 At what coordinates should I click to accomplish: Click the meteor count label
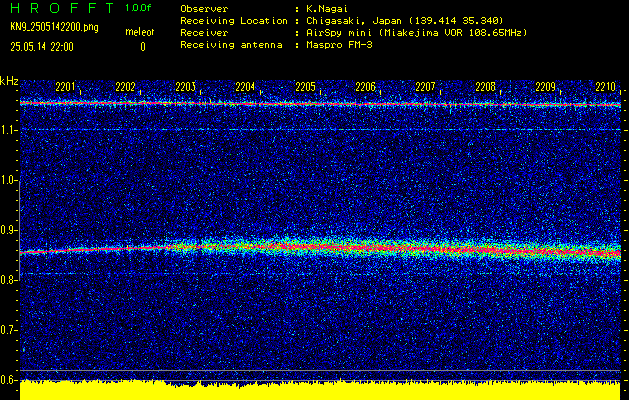[x=140, y=32]
